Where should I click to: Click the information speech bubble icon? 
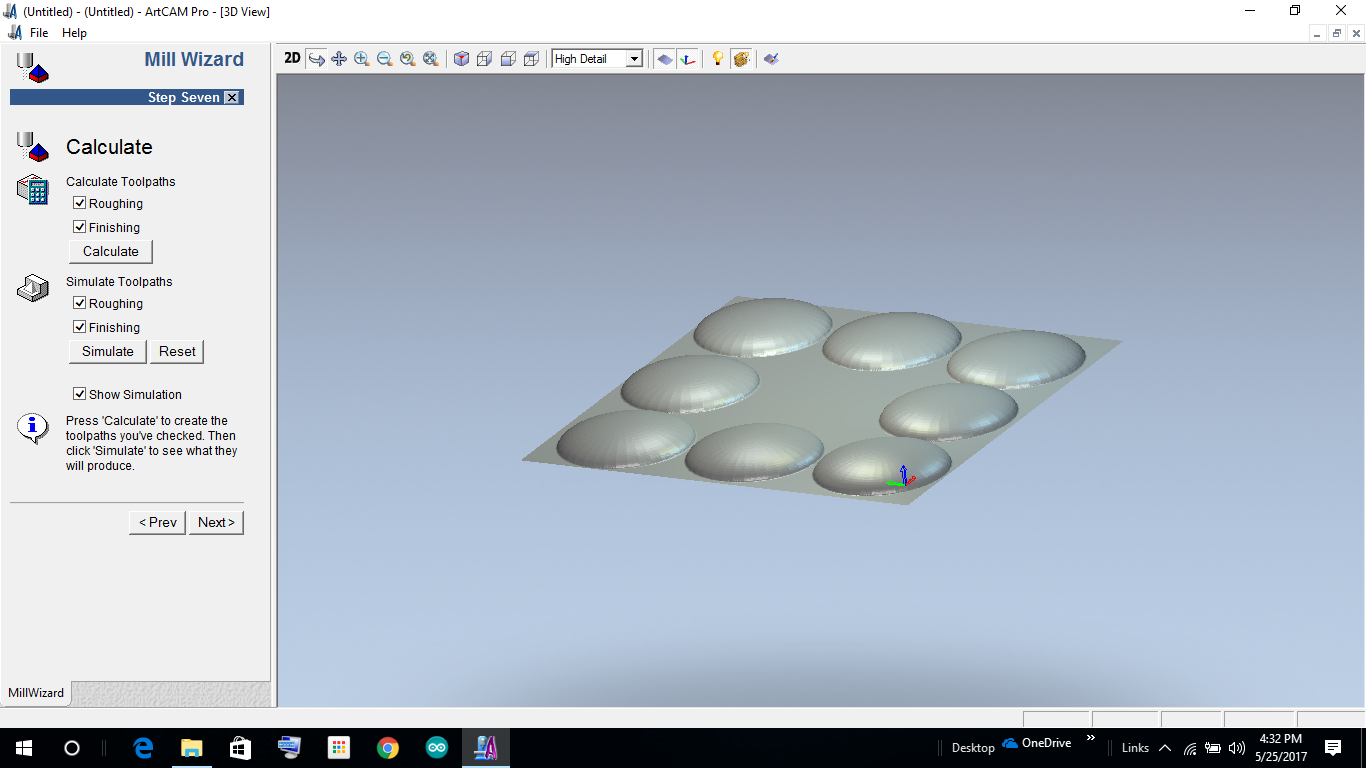33,428
